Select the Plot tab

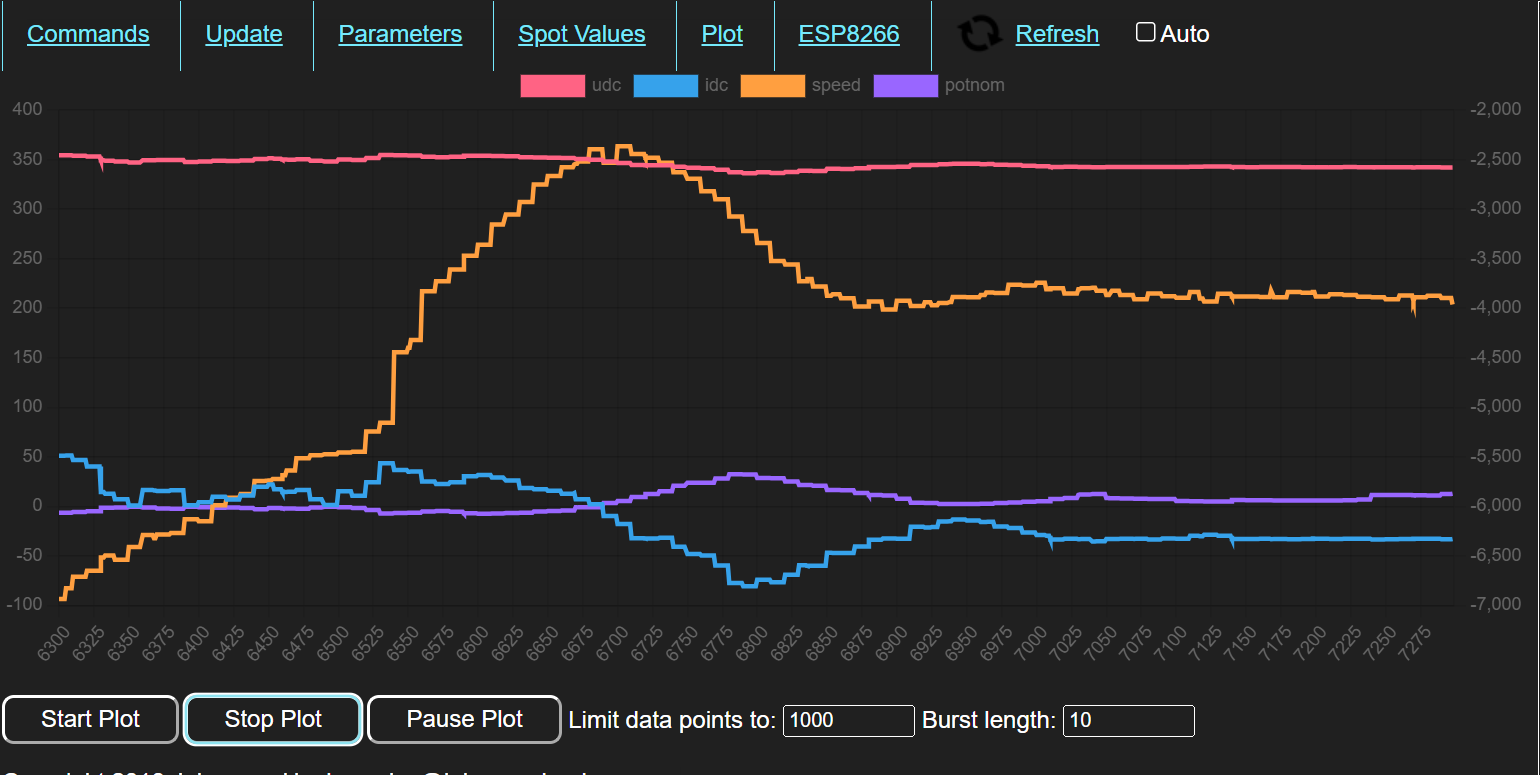coord(722,34)
